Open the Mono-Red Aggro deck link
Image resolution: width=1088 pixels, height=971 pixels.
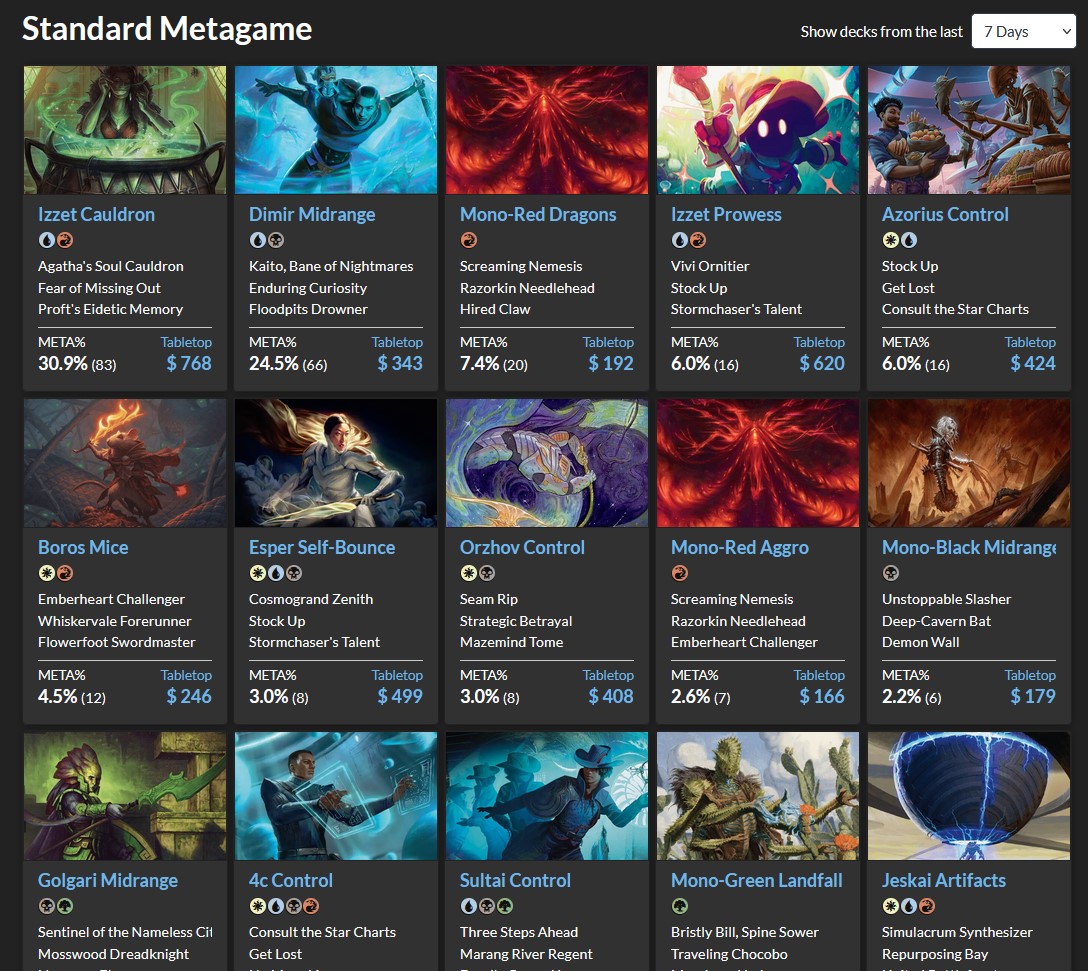coord(740,548)
